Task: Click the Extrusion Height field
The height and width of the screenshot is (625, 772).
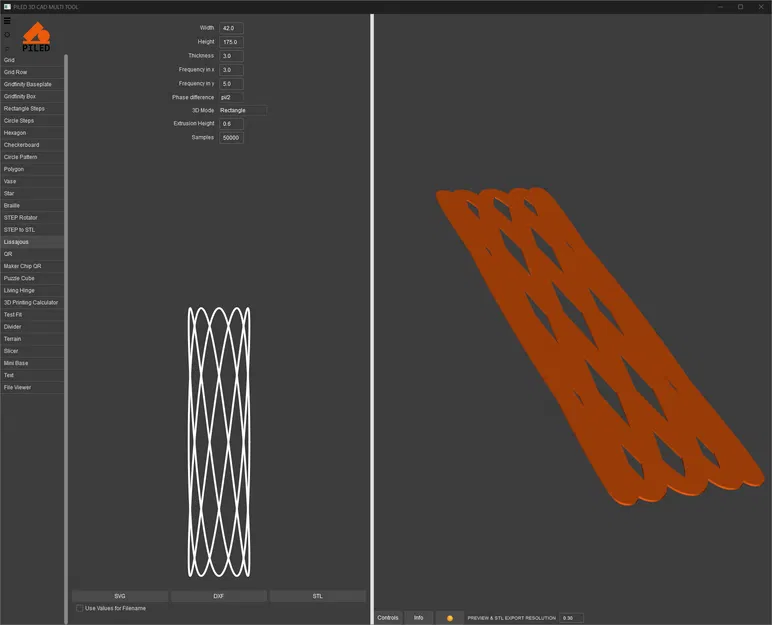Action: (231, 124)
